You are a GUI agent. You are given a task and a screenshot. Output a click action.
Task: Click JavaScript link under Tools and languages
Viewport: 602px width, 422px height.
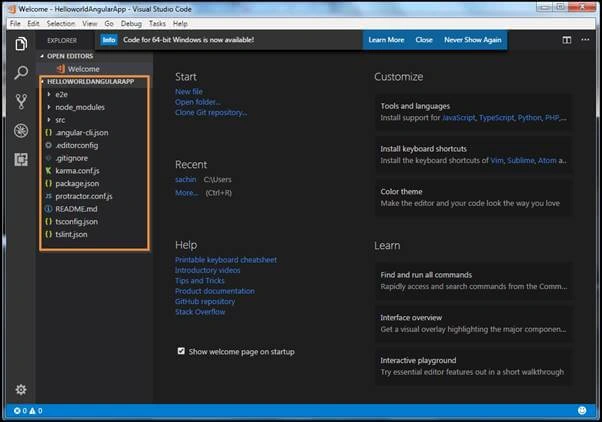pos(458,117)
